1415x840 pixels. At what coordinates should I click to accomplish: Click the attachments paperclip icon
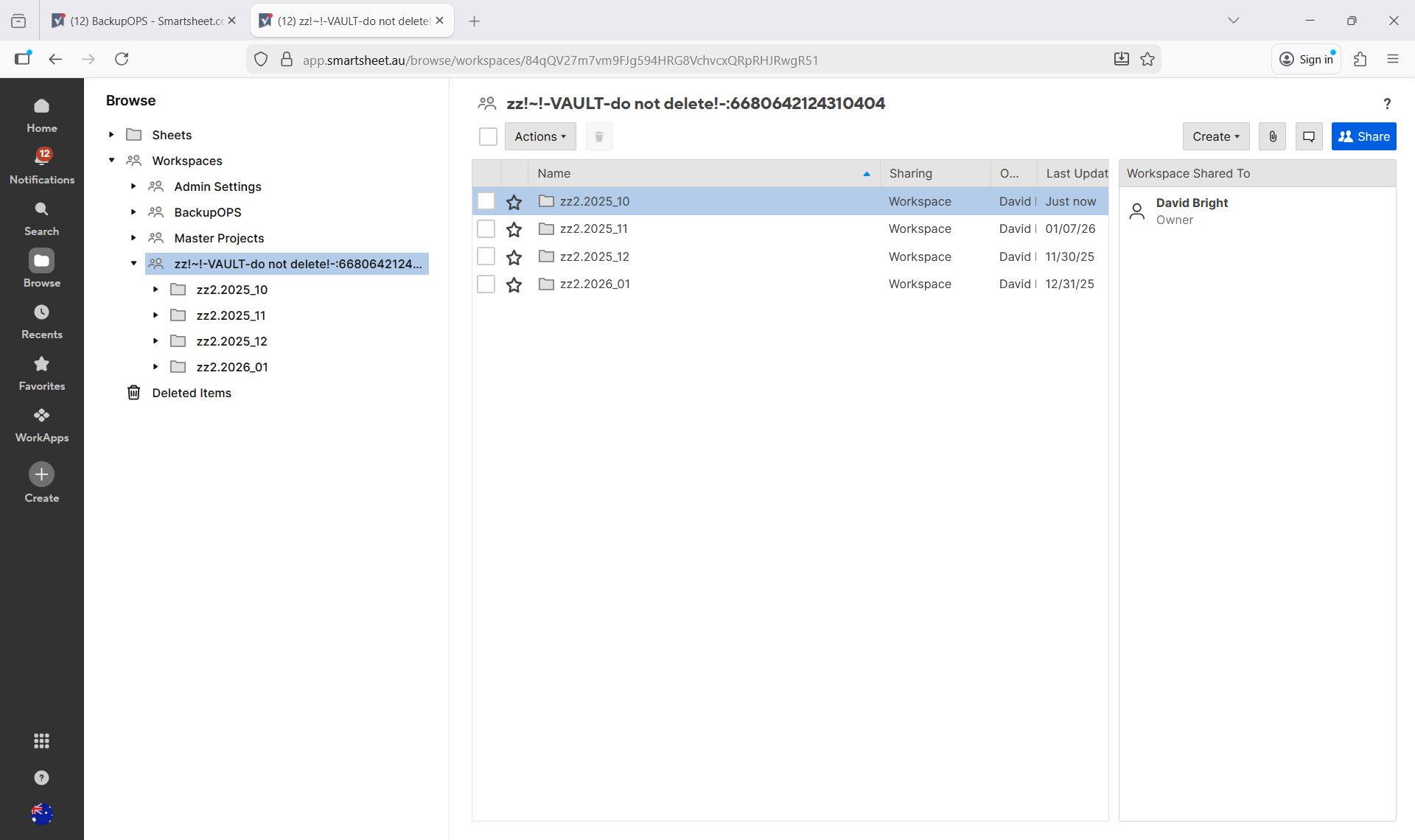click(1273, 136)
